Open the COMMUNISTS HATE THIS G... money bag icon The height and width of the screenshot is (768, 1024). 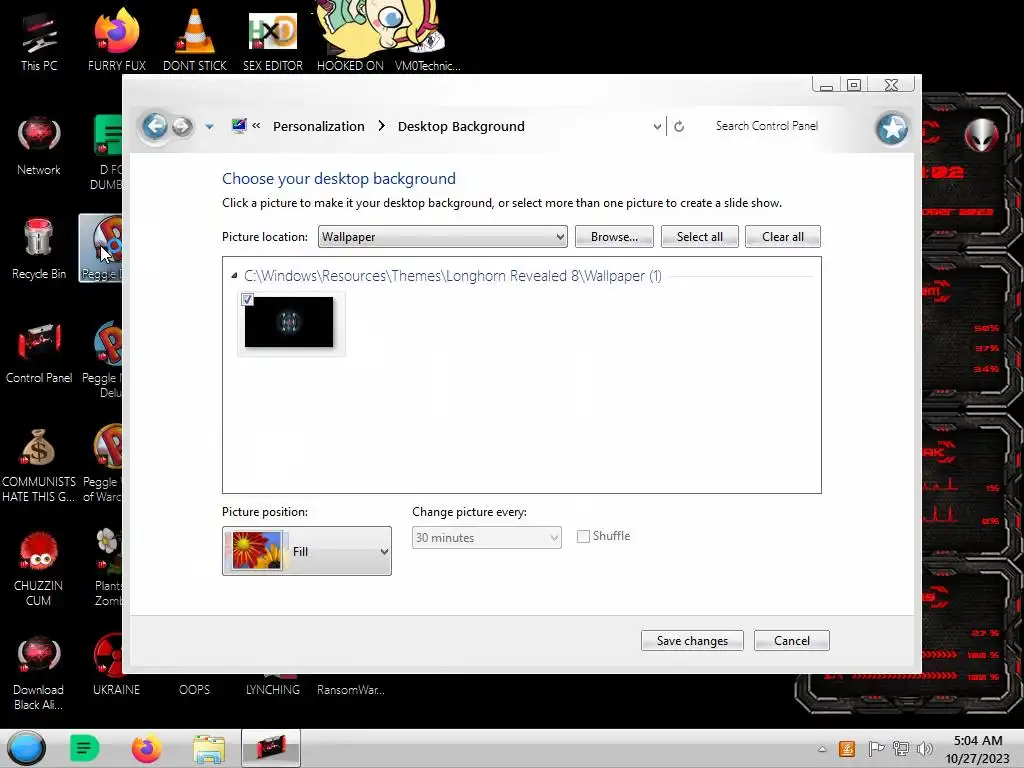tap(39, 465)
